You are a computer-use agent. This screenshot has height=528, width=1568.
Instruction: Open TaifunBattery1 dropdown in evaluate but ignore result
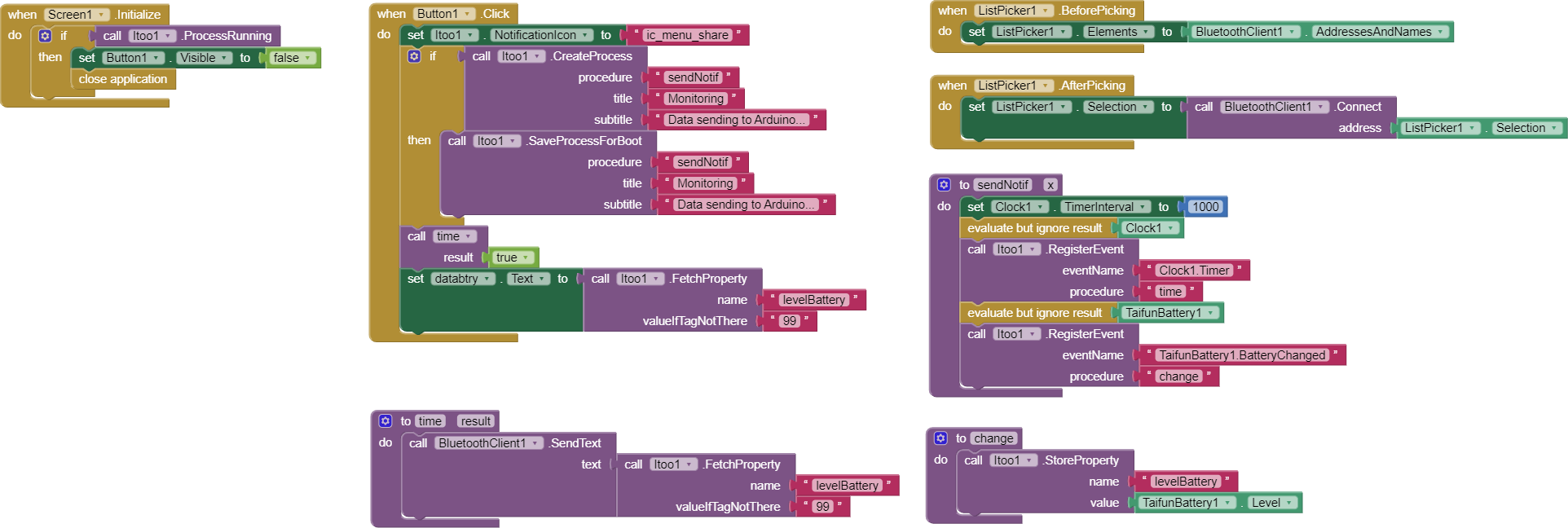[x=1170, y=313]
